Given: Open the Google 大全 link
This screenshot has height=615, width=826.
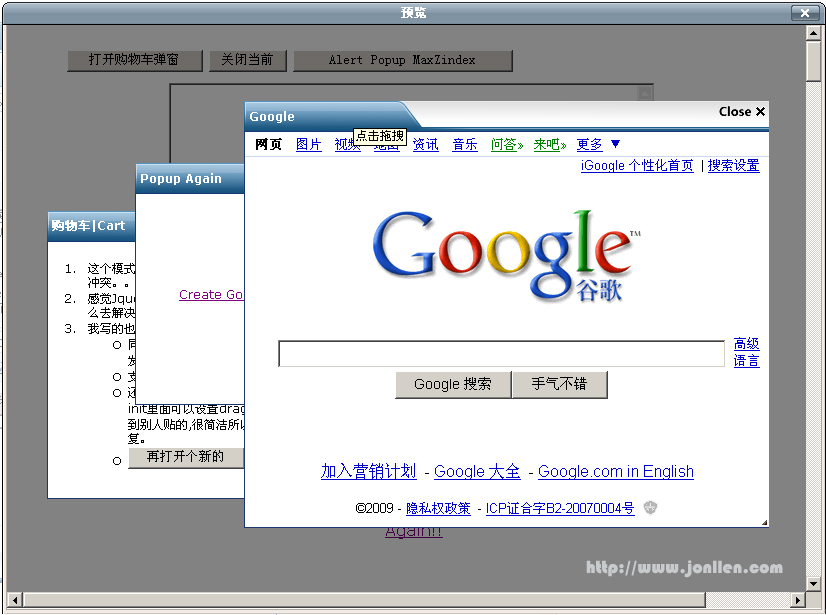Looking at the screenshot, I should [x=477, y=471].
